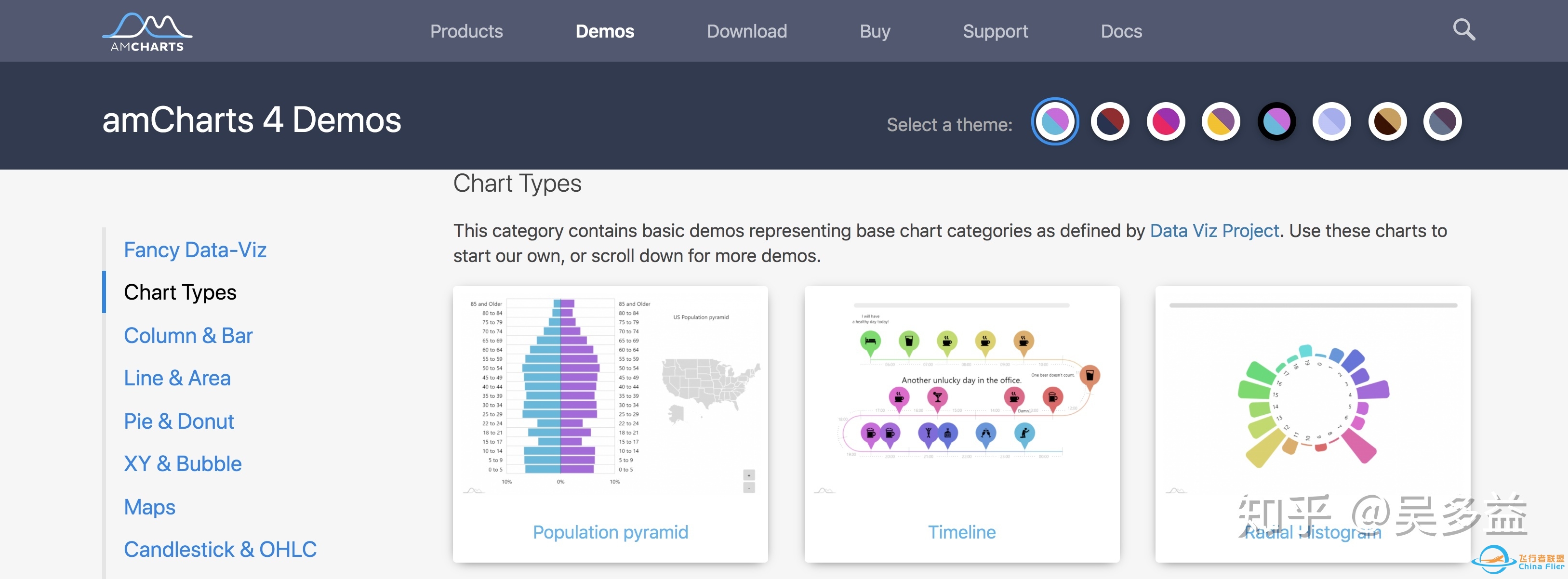Open Pie & Donut category
Screen dimensions: 1568x579
click(179, 421)
